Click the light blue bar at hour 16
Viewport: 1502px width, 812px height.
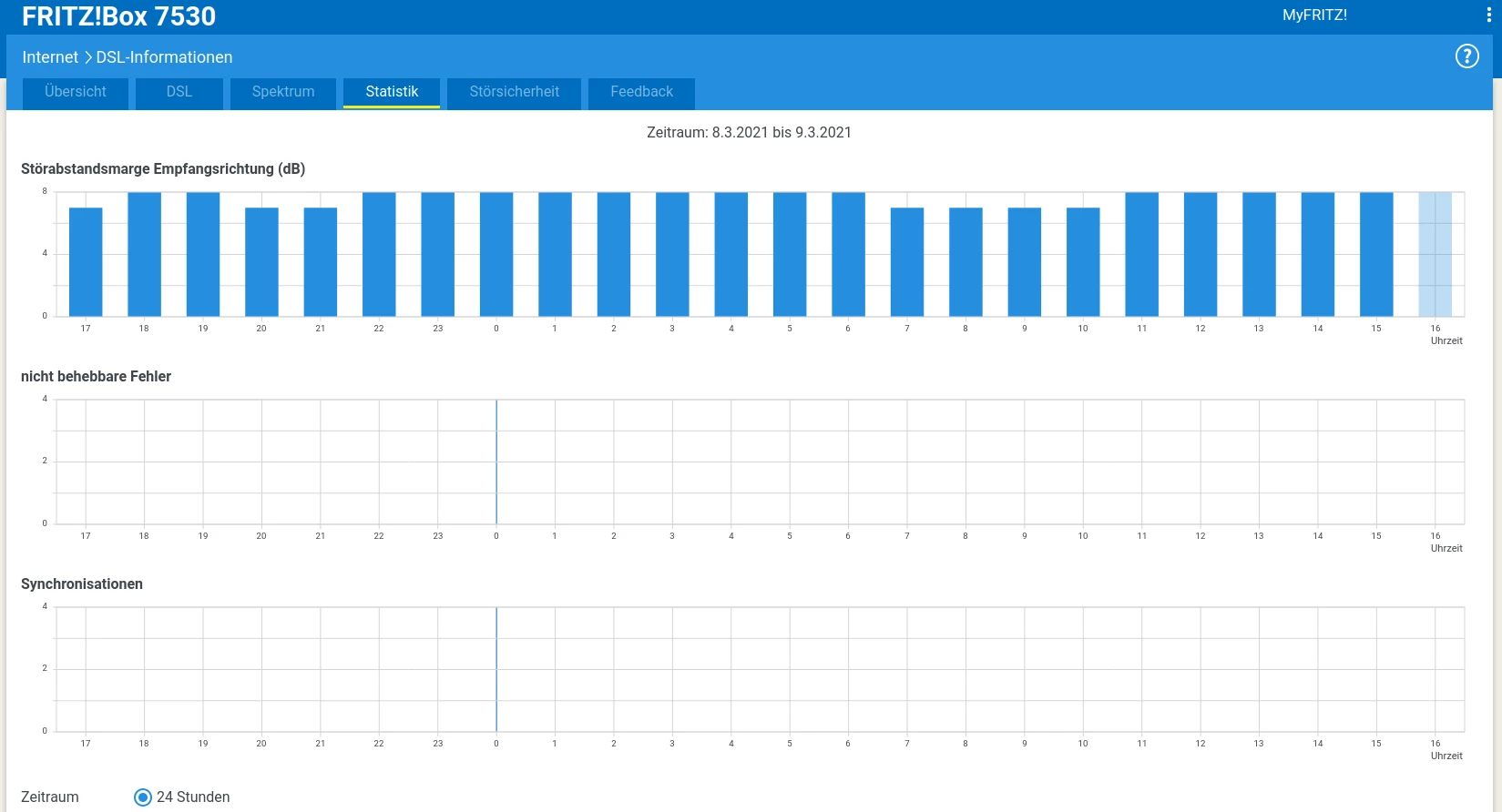pos(1436,254)
